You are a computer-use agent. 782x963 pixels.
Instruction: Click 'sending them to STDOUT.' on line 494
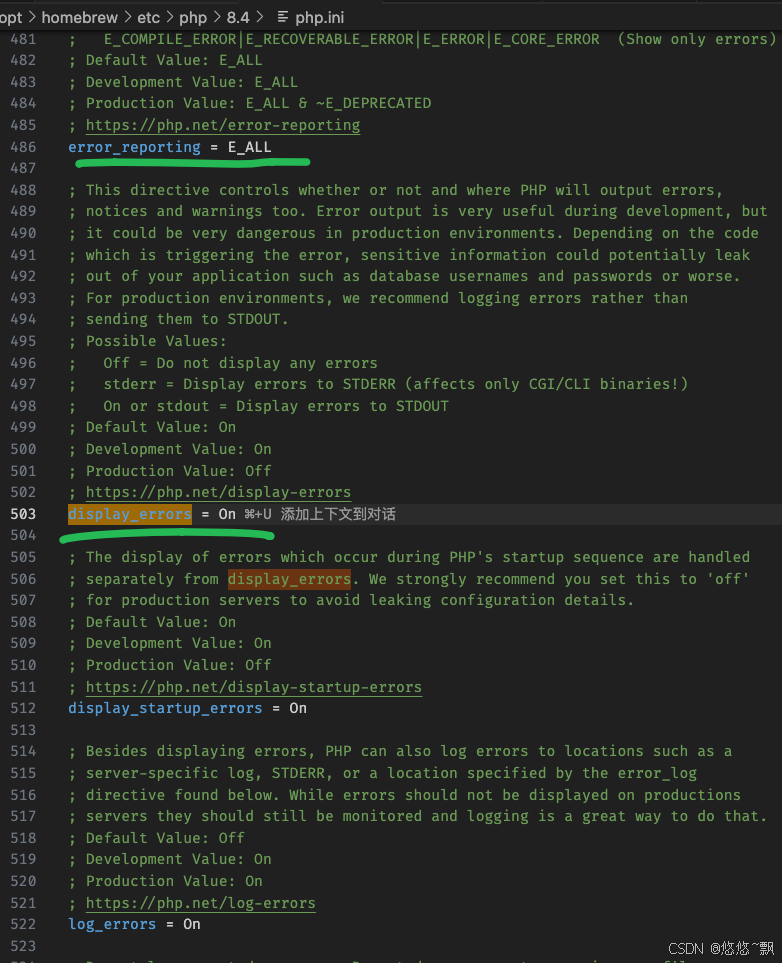point(187,319)
